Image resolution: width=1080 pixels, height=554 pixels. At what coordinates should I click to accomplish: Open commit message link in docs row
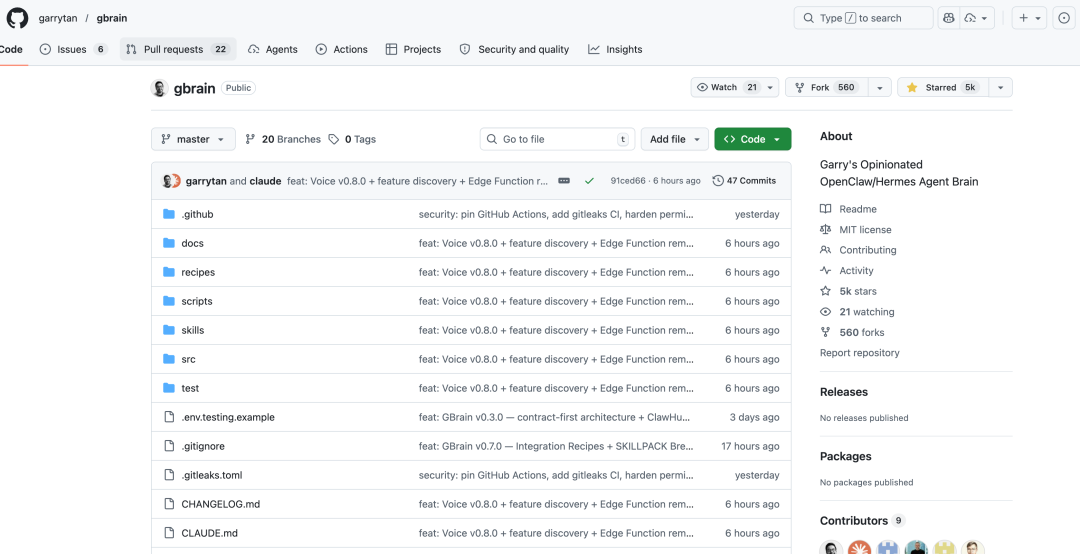click(556, 243)
